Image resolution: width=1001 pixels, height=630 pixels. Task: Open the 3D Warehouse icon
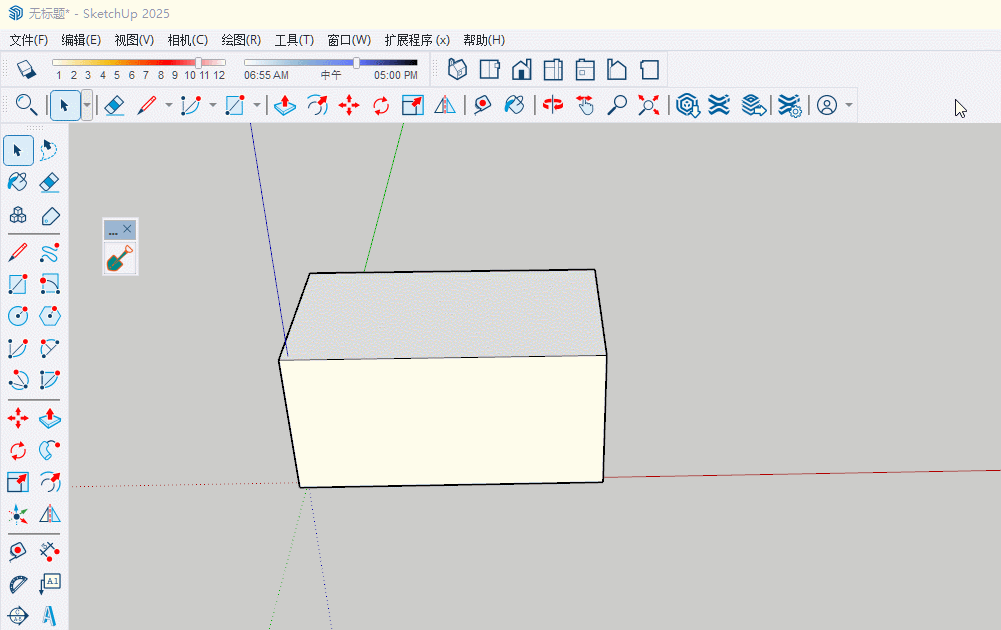click(687, 105)
